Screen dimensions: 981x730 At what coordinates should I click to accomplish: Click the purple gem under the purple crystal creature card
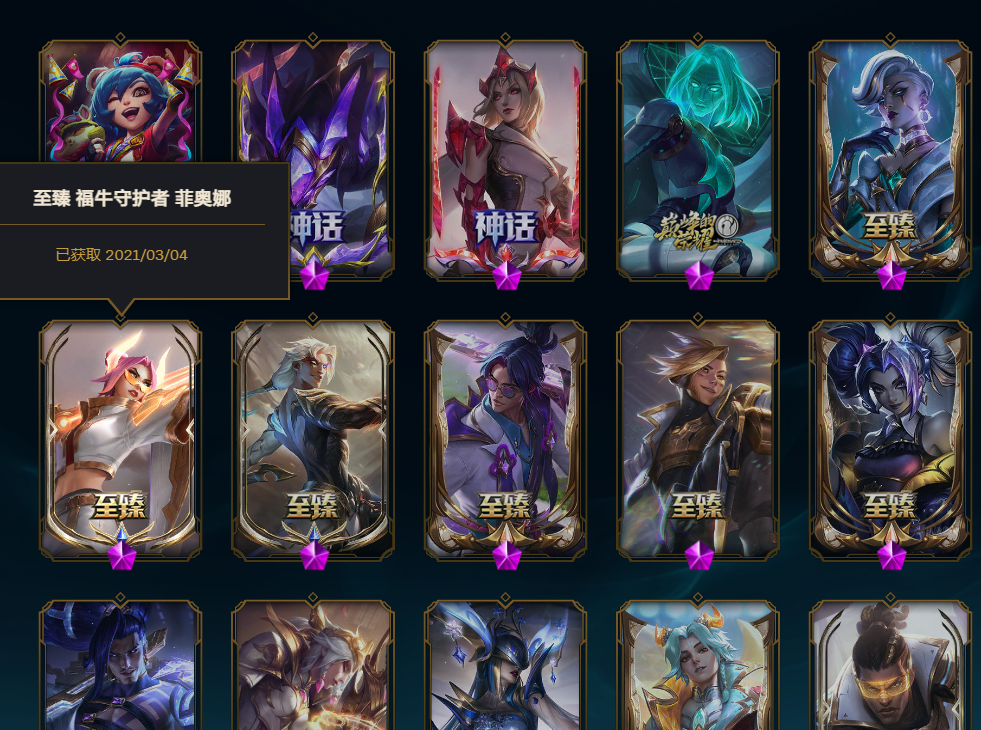click(x=314, y=275)
